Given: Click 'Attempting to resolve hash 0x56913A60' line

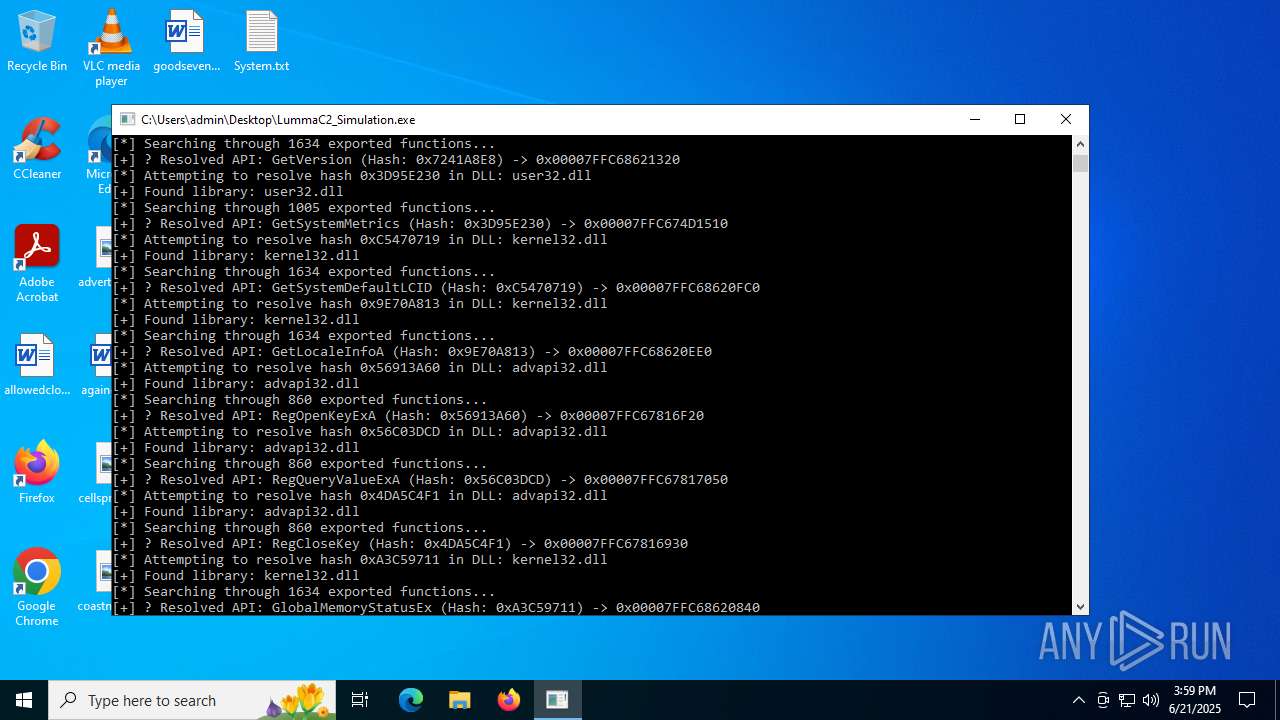Looking at the screenshot, I should click(x=360, y=367).
